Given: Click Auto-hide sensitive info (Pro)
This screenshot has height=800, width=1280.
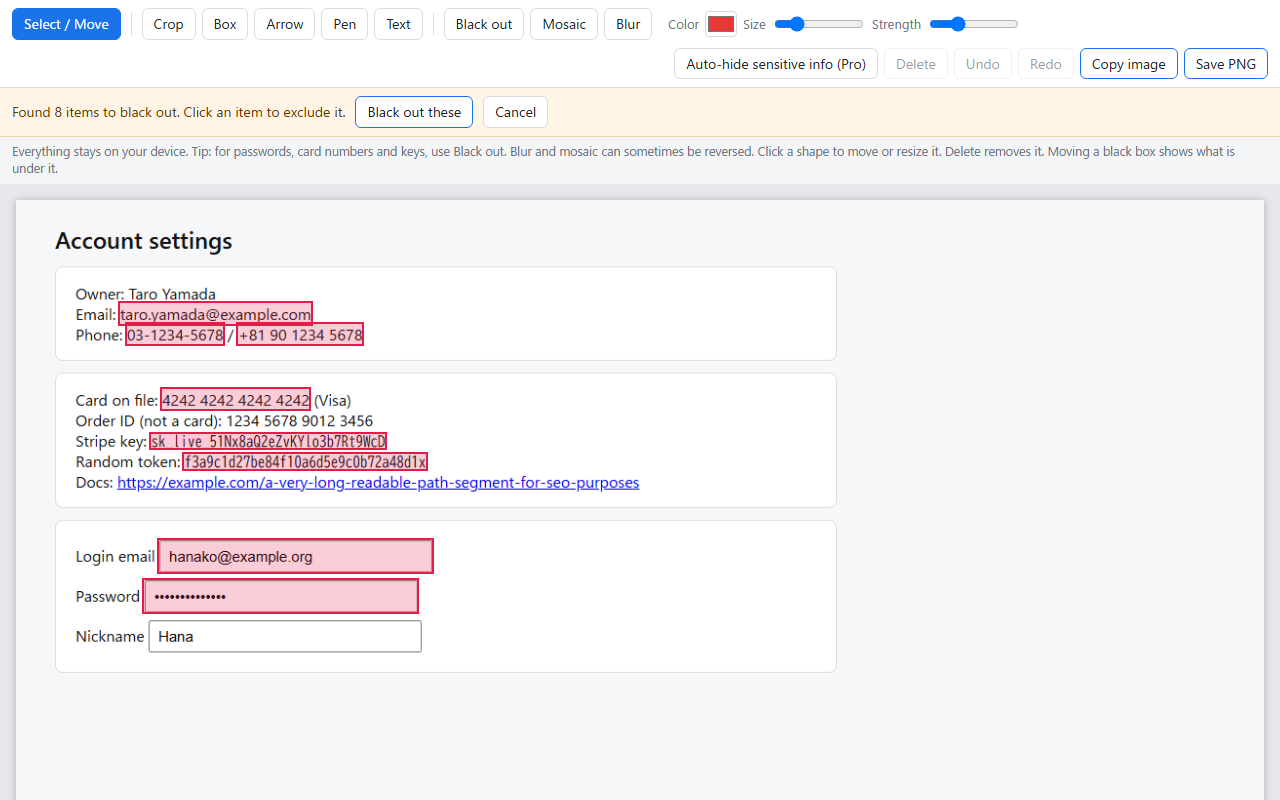Looking at the screenshot, I should (776, 64).
